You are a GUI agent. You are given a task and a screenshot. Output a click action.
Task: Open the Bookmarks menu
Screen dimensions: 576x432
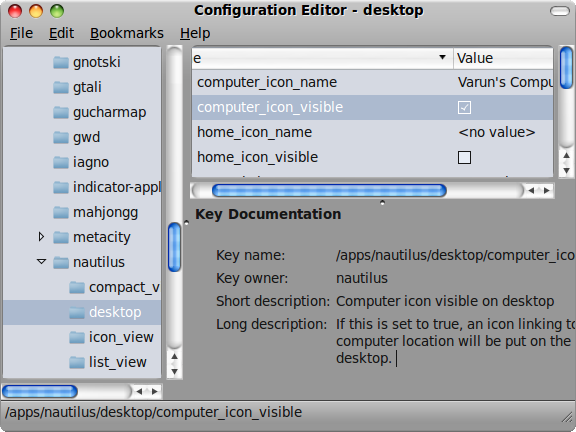[x=127, y=33]
